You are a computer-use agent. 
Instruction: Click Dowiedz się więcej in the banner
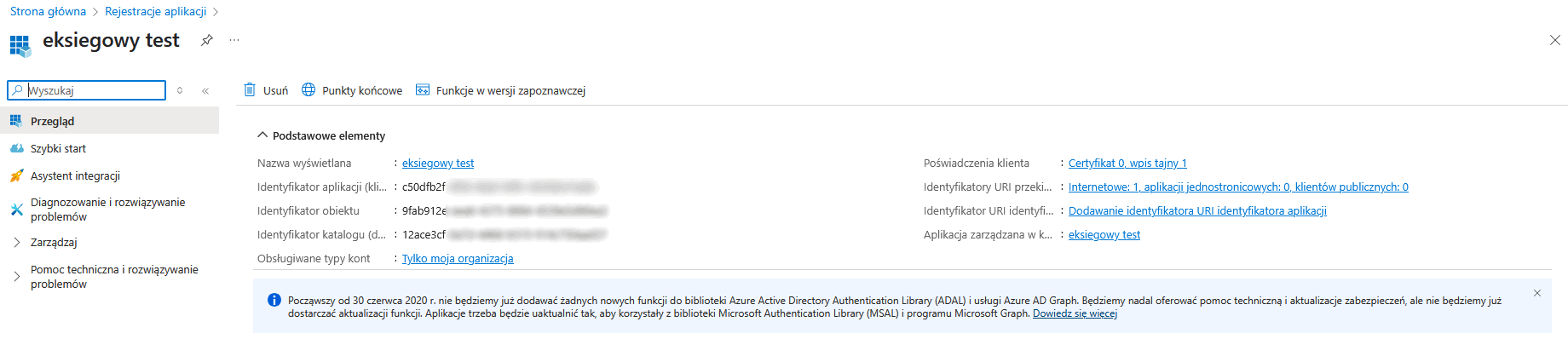[1075, 313]
